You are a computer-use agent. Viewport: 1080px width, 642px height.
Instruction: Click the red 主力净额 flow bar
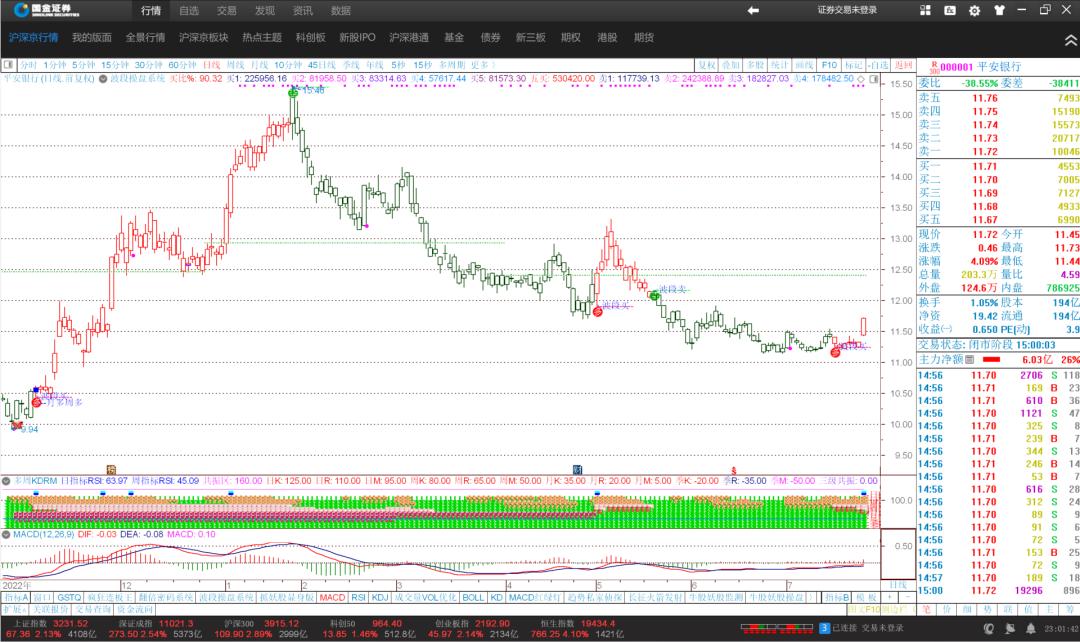click(x=990, y=359)
